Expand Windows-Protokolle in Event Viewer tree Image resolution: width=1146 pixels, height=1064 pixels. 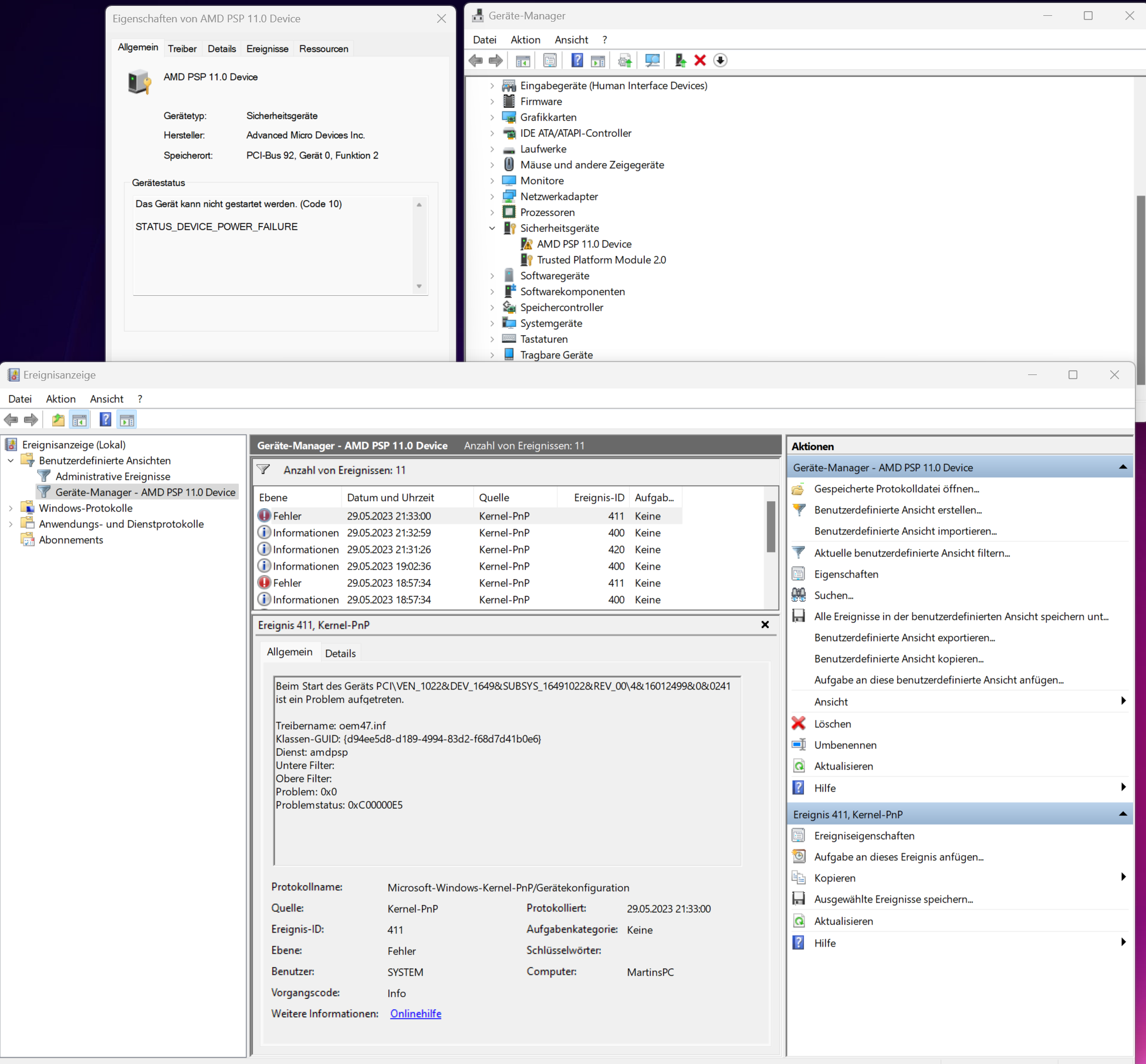click(11, 508)
